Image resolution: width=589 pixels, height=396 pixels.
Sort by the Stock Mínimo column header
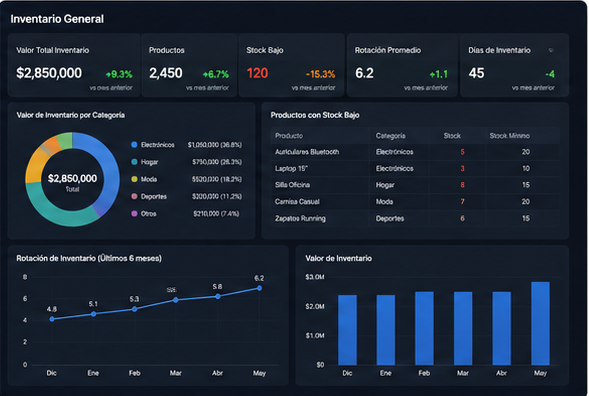tap(509, 136)
